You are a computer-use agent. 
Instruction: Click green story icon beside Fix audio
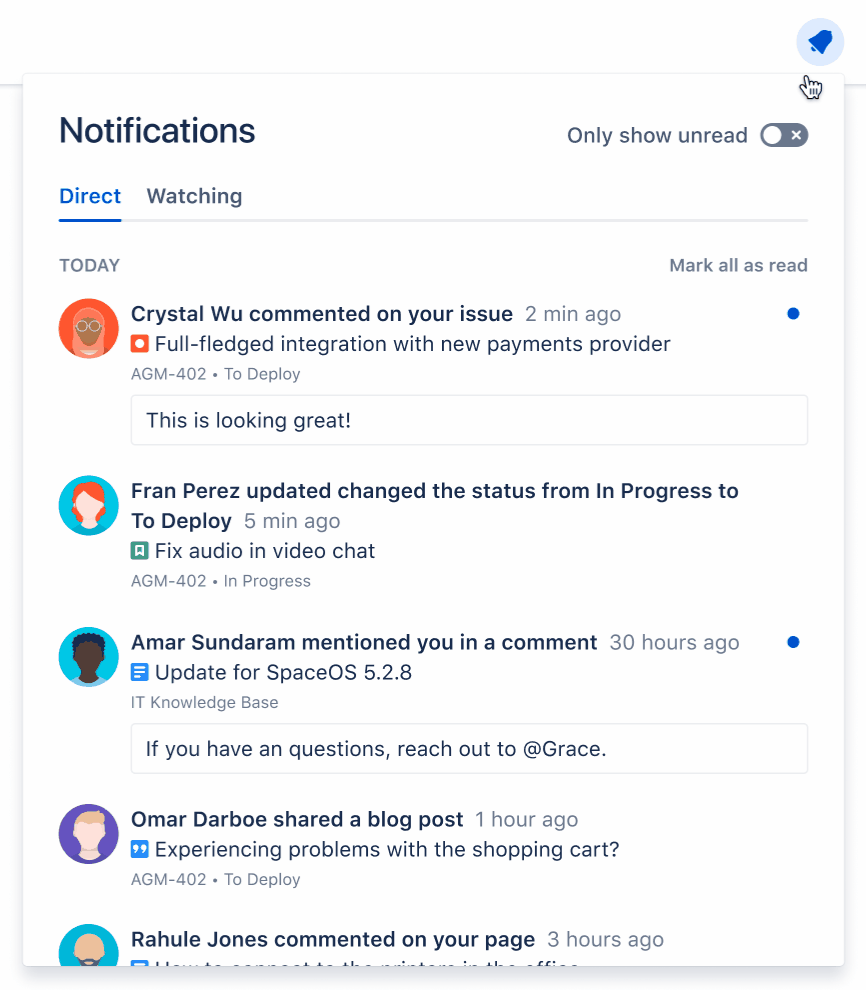[x=139, y=551]
